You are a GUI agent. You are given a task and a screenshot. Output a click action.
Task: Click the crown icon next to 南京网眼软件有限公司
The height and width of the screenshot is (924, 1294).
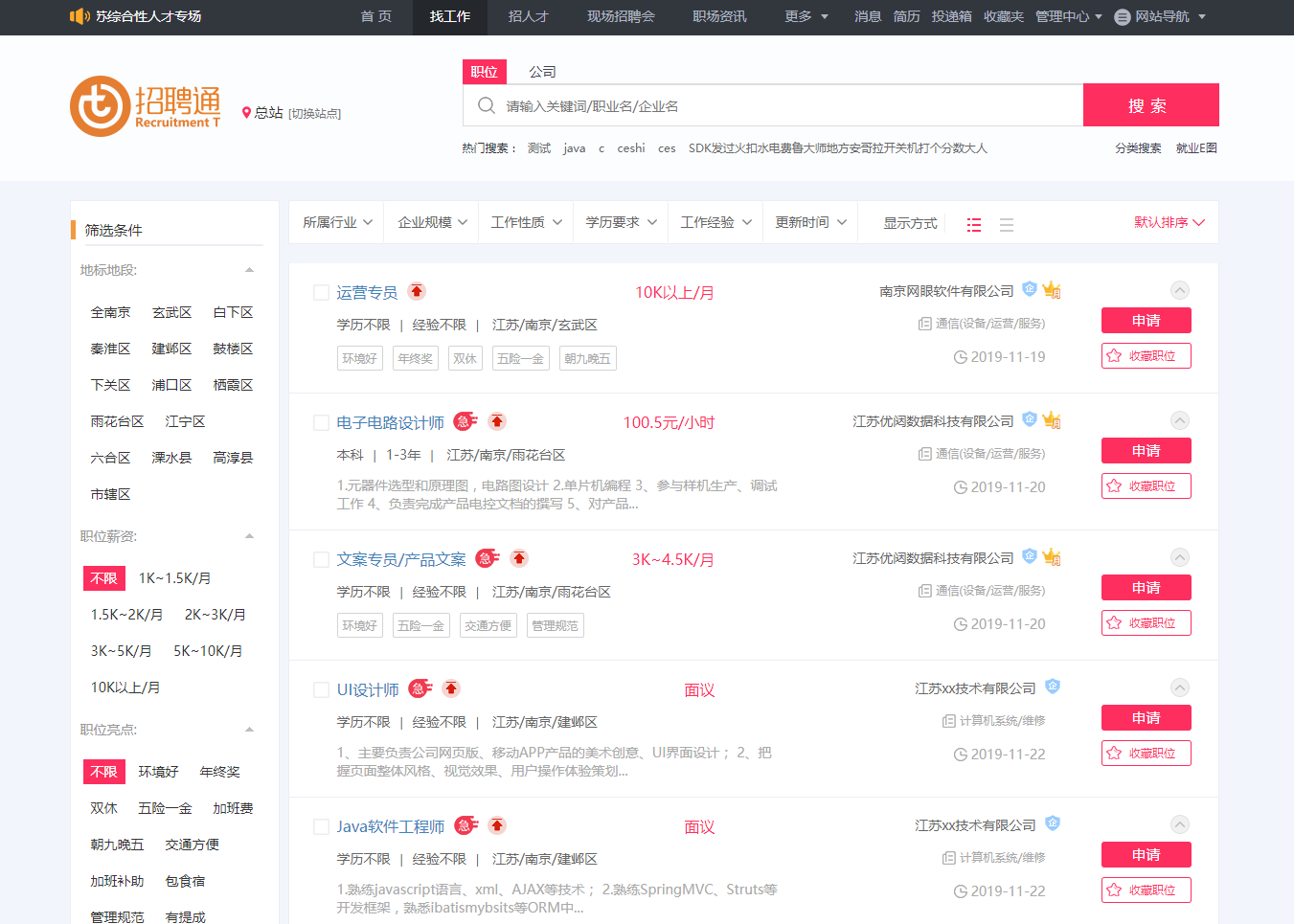1052,290
